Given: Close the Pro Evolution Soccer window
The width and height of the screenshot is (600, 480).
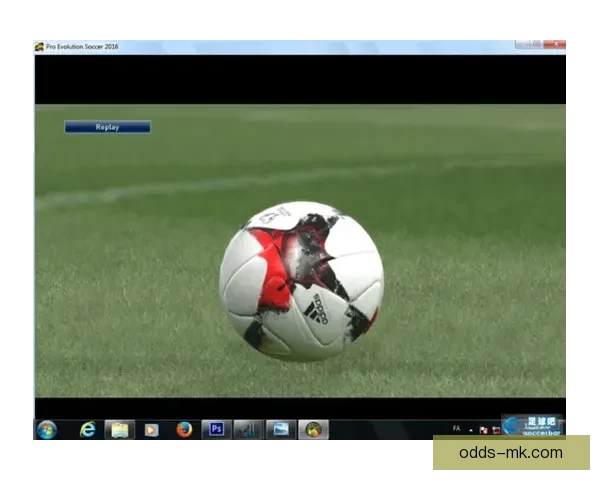Looking at the screenshot, I should pyautogui.click(x=555, y=44).
